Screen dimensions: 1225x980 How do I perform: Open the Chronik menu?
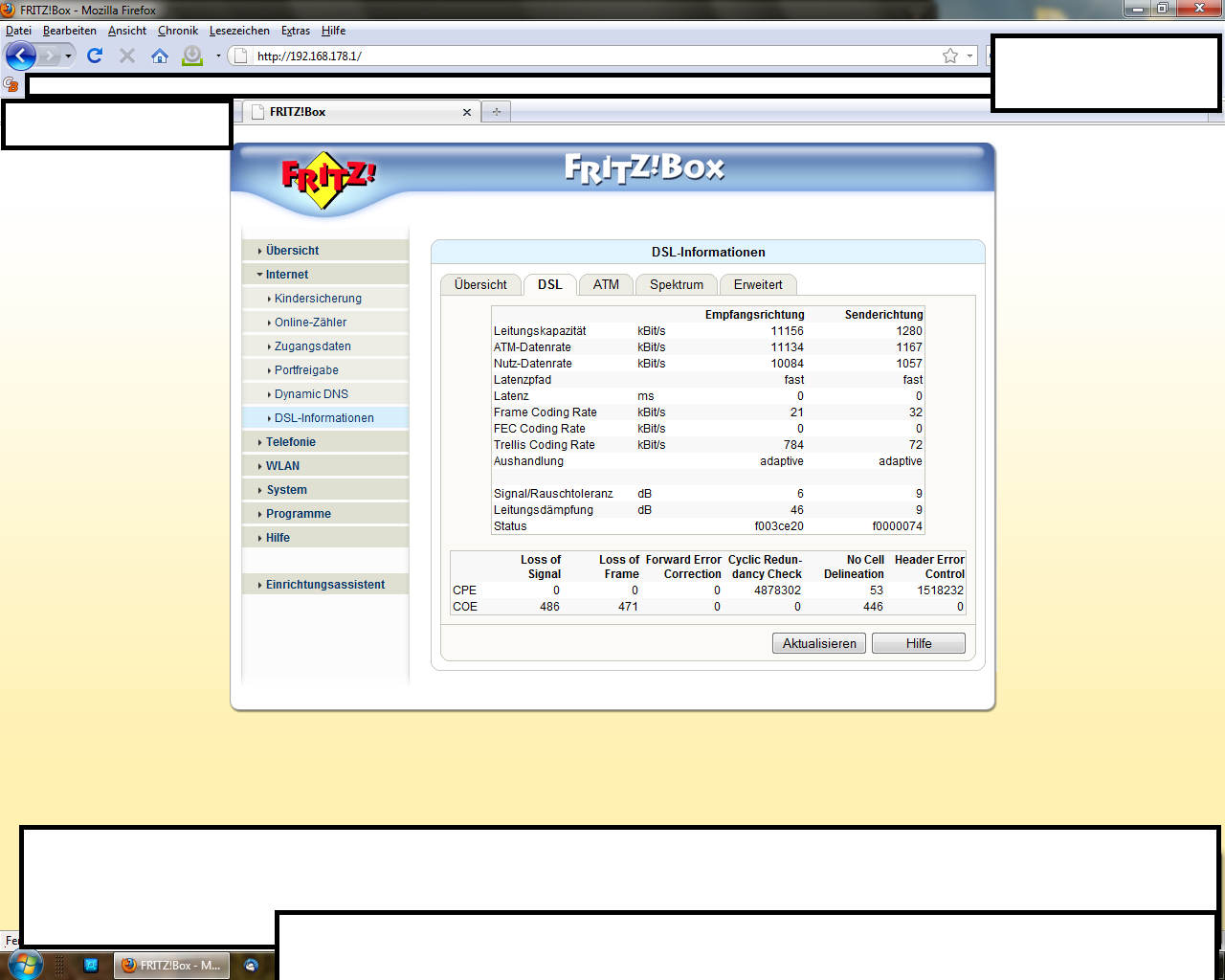(177, 31)
